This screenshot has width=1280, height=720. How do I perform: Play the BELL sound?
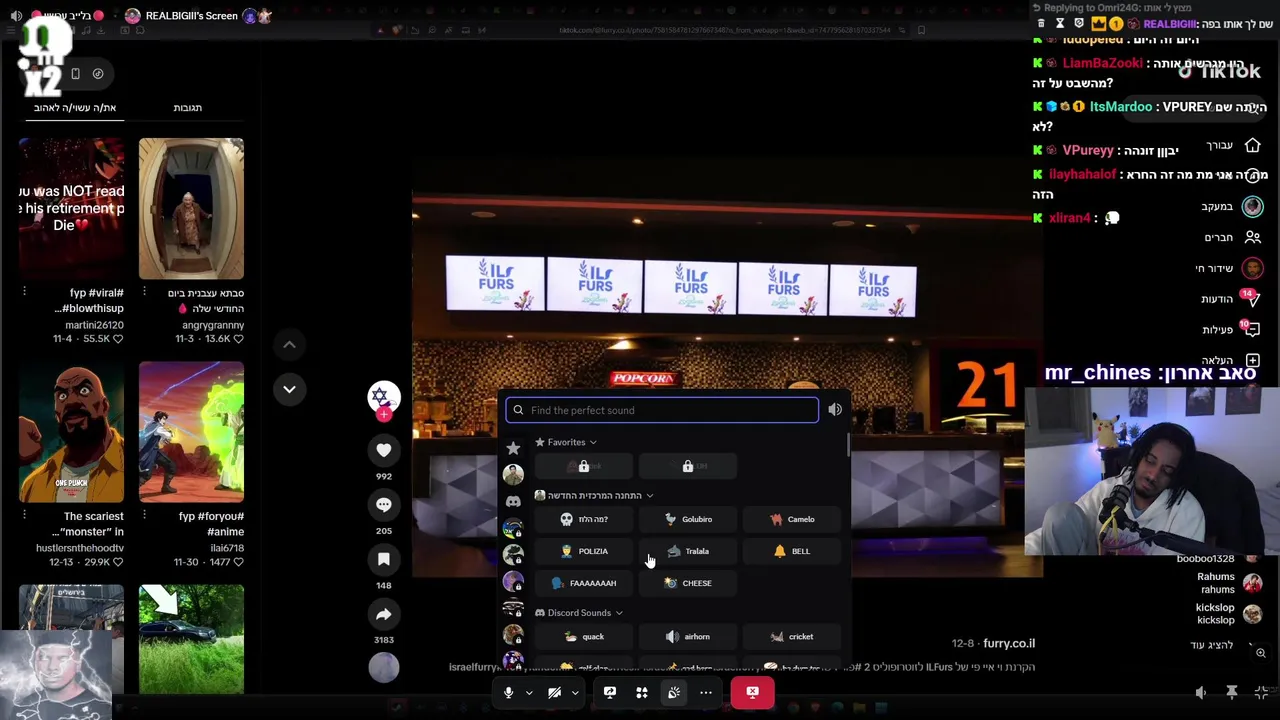[x=792, y=551]
